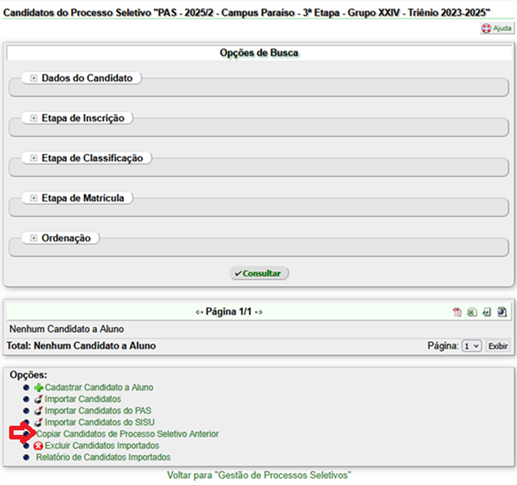Expand the Dados do Candidato section
The image size is (517, 485).
tap(33, 78)
